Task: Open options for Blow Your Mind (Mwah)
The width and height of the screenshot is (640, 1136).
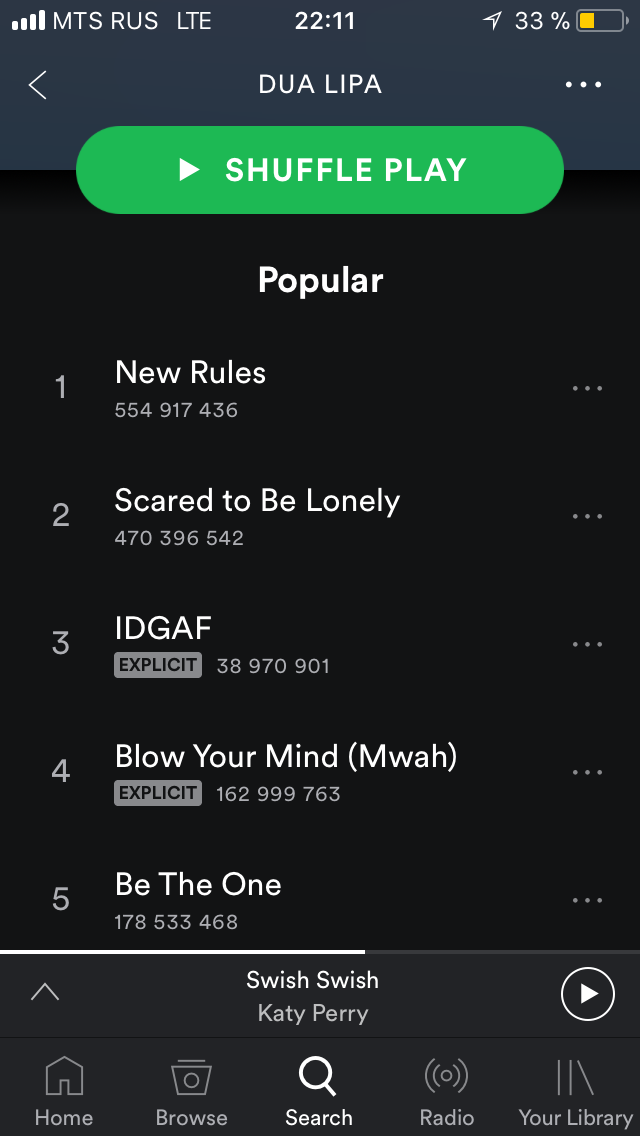Action: click(x=587, y=772)
